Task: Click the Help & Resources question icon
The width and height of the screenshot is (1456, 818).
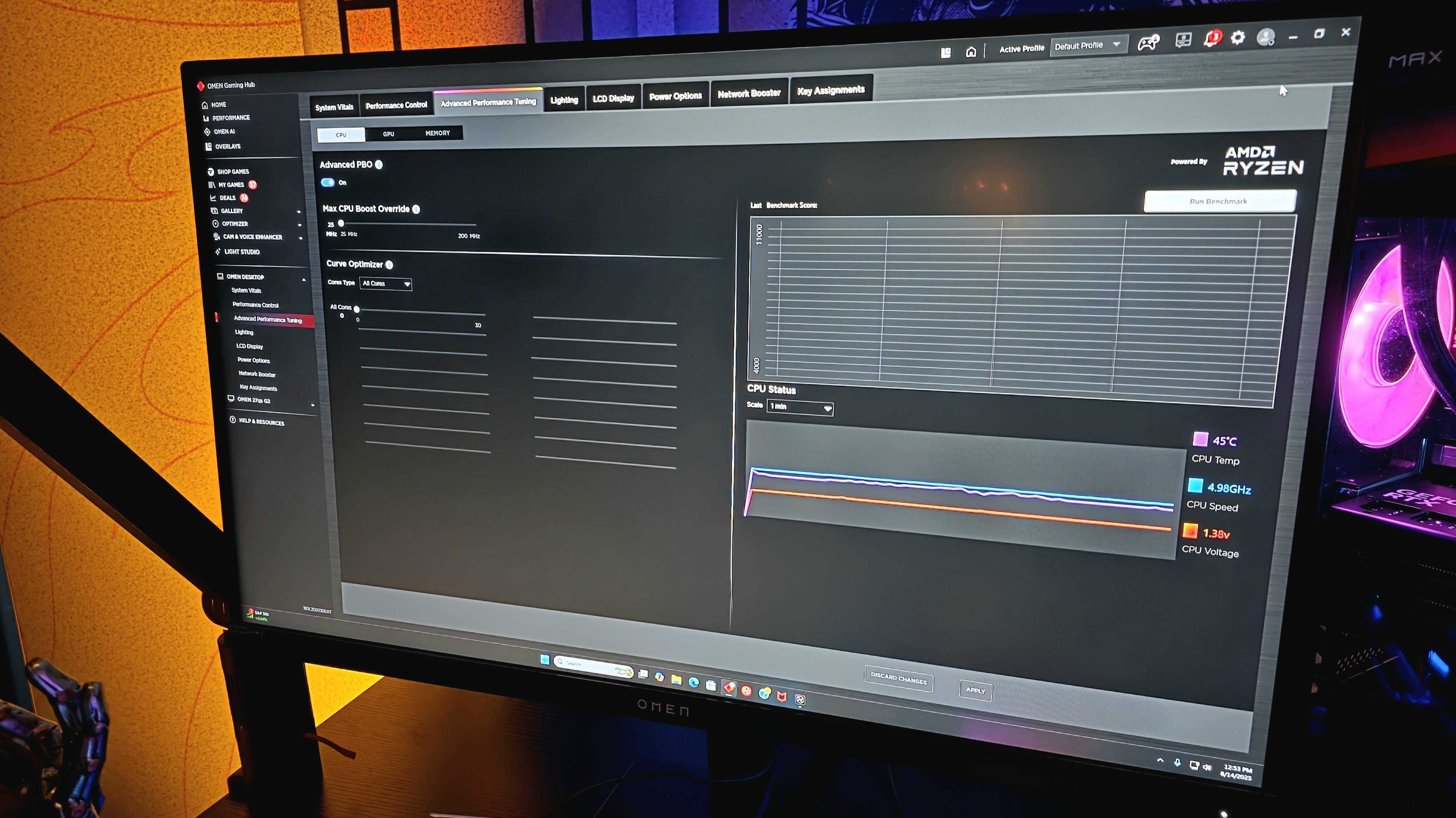Action: click(x=232, y=420)
